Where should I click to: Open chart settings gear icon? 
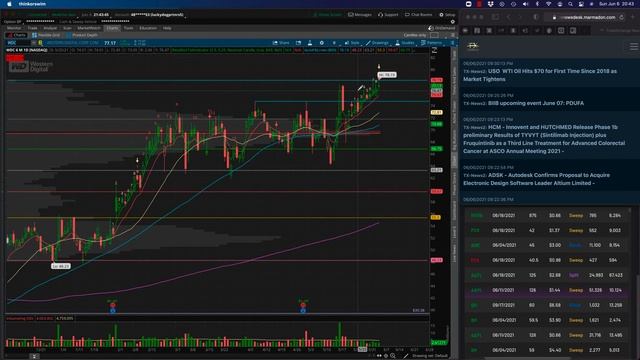pyautogui.click(x=322, y=42)
